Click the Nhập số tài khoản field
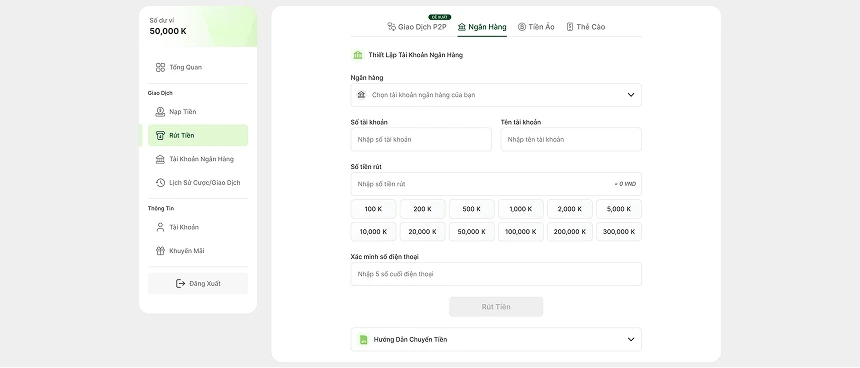The width and height of the screenshot is (860, 368). 421,139
